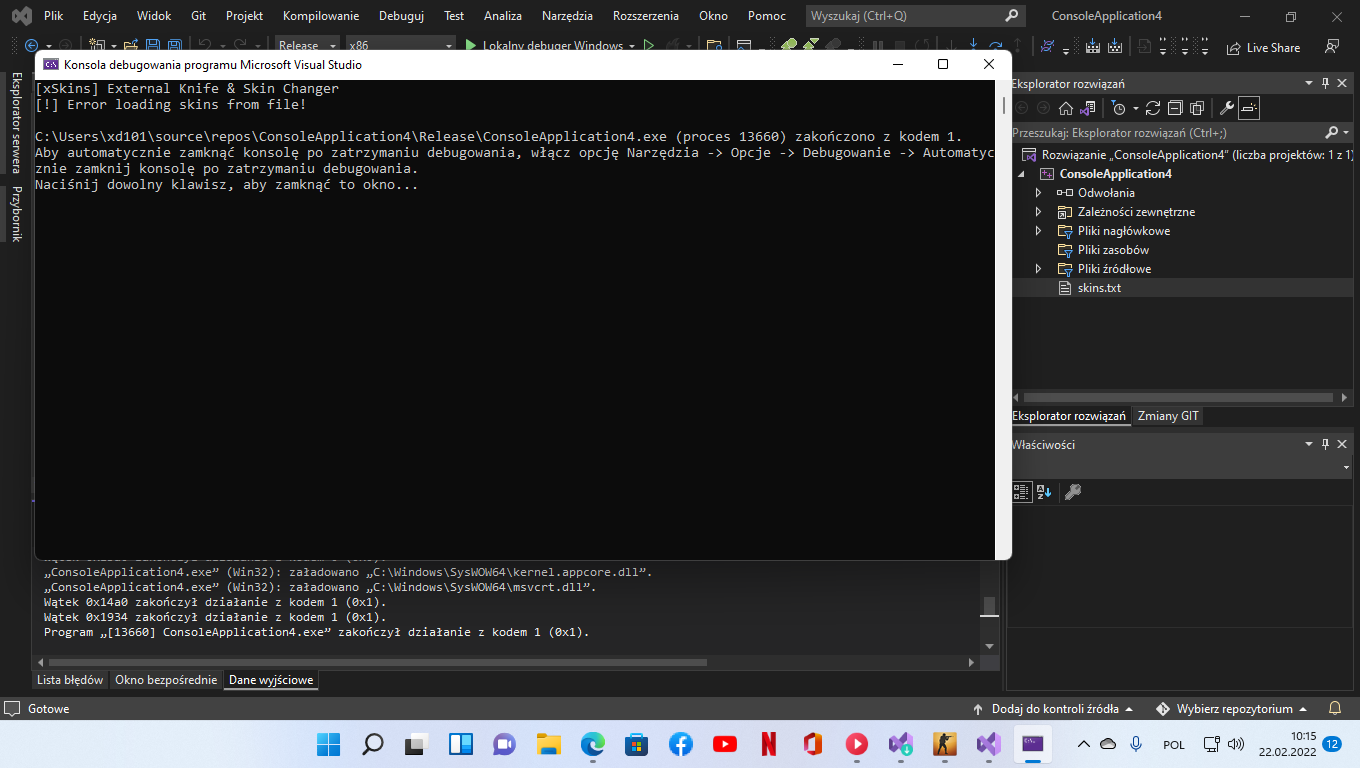The image size is (1360, 768).
Task: Expand the Odwołania node
Action: tap(1038, 193)
